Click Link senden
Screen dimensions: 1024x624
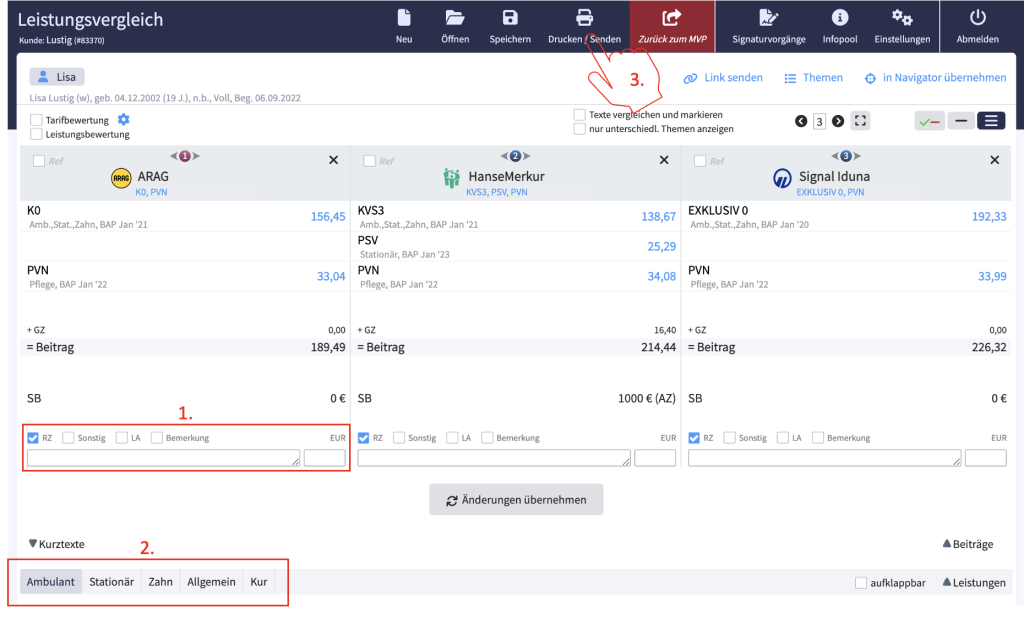tap(723, 78)
